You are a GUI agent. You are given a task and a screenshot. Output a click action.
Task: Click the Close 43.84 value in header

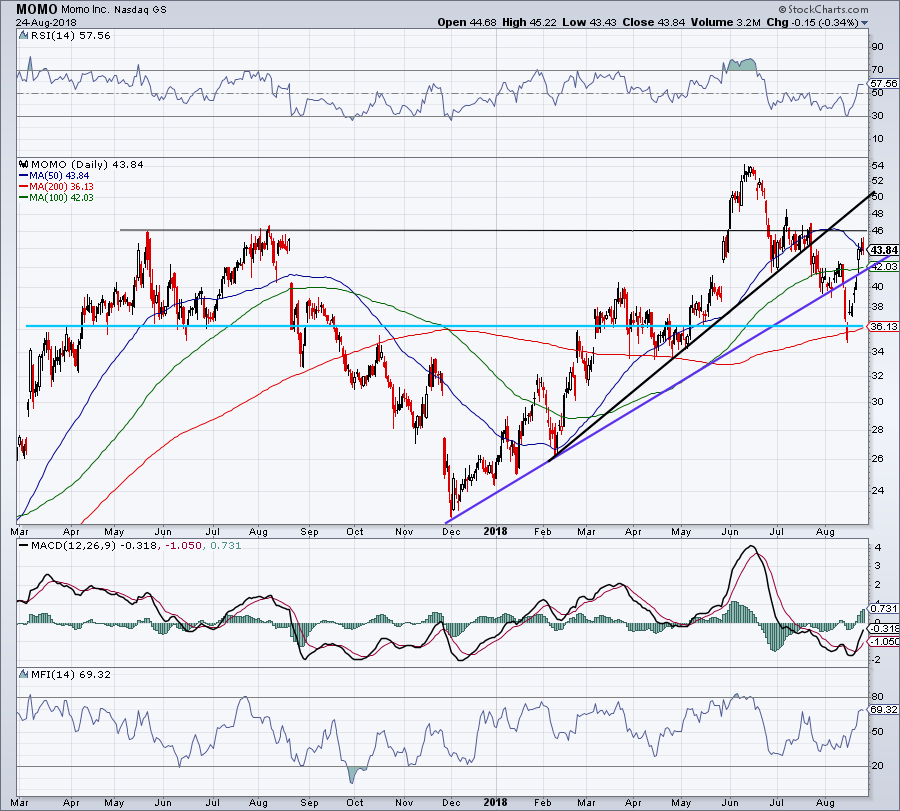point(654,22)
